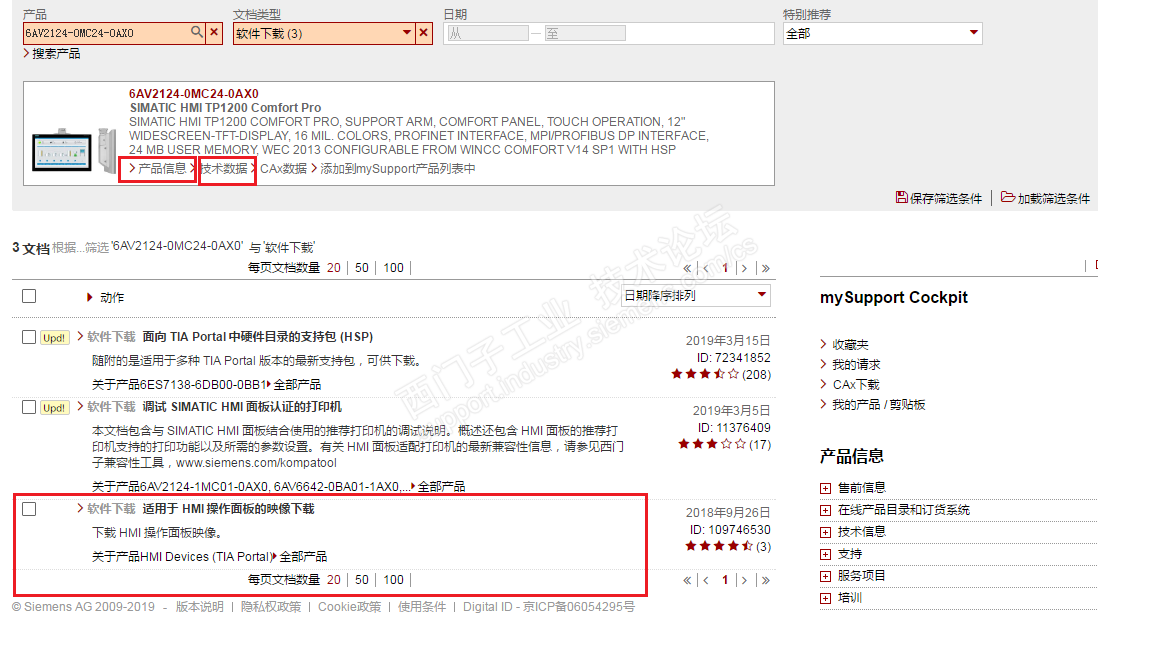Expand the 技术信息 section

(x=826, y=533)
